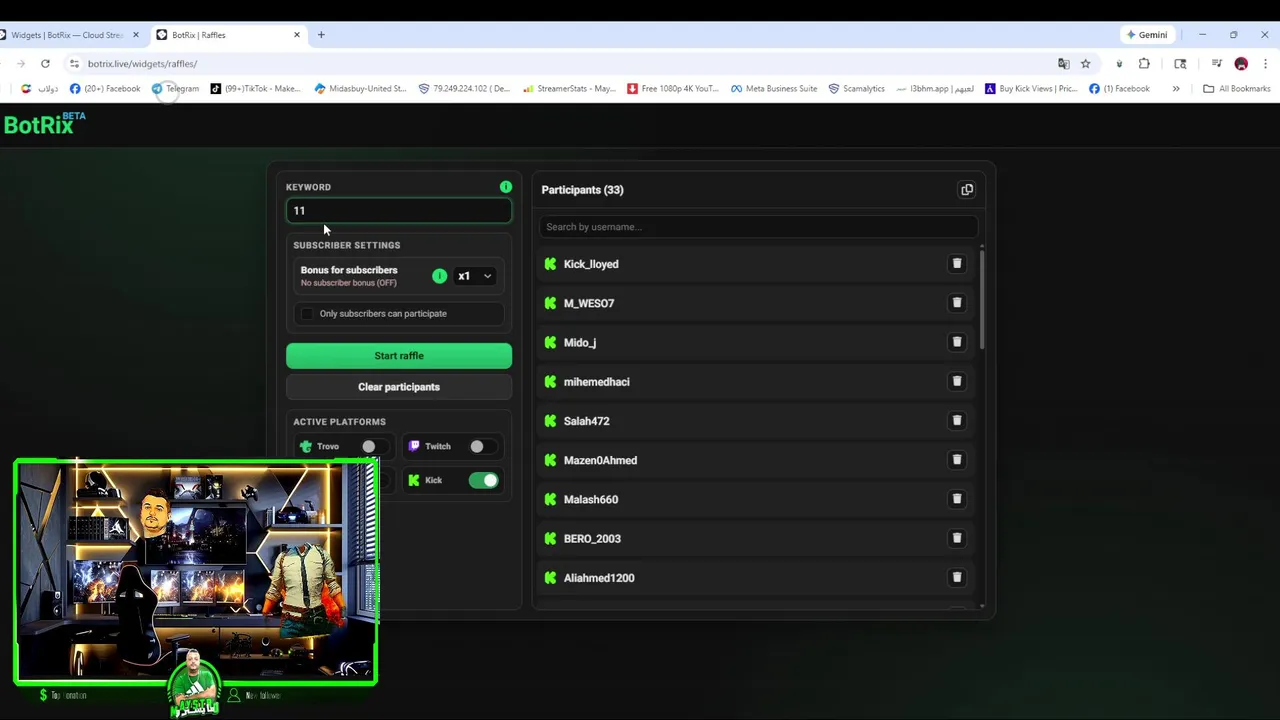Open Google Translate icon in address bar
This screenshot has height=720, width=1280.
pyautogui.click(x=1064, y=63)
